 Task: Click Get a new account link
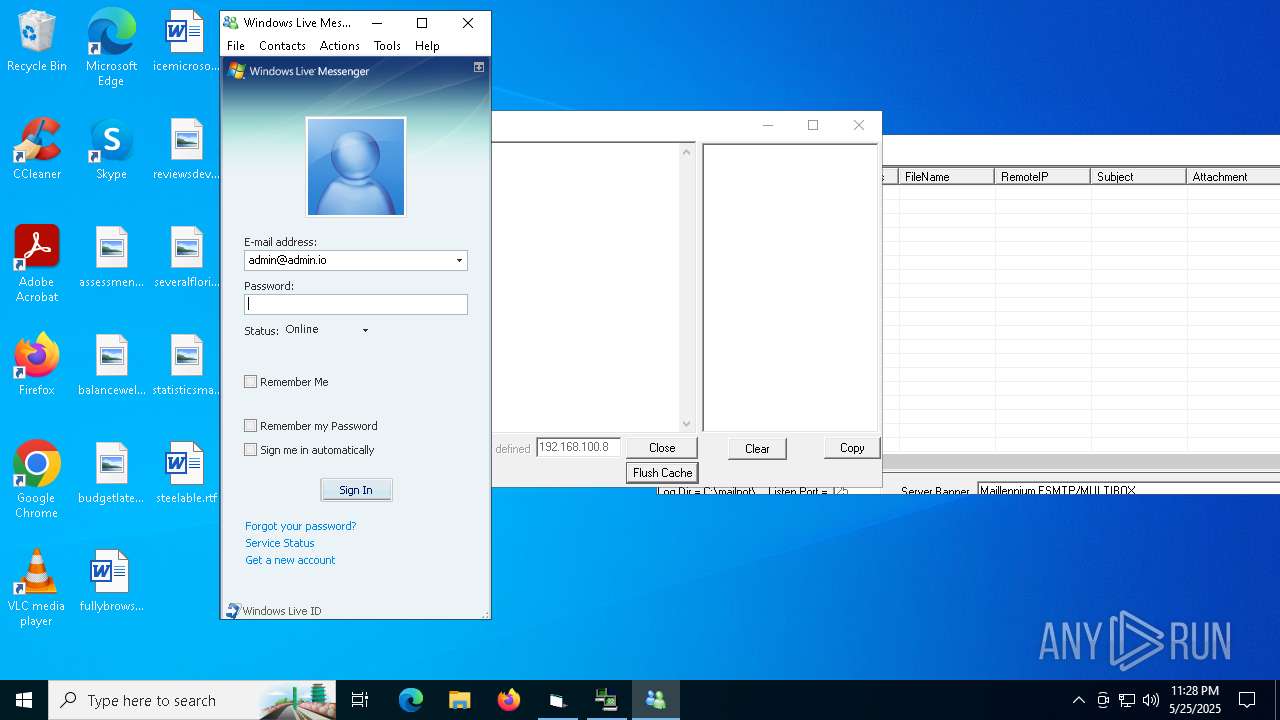[x=290, y=560]
